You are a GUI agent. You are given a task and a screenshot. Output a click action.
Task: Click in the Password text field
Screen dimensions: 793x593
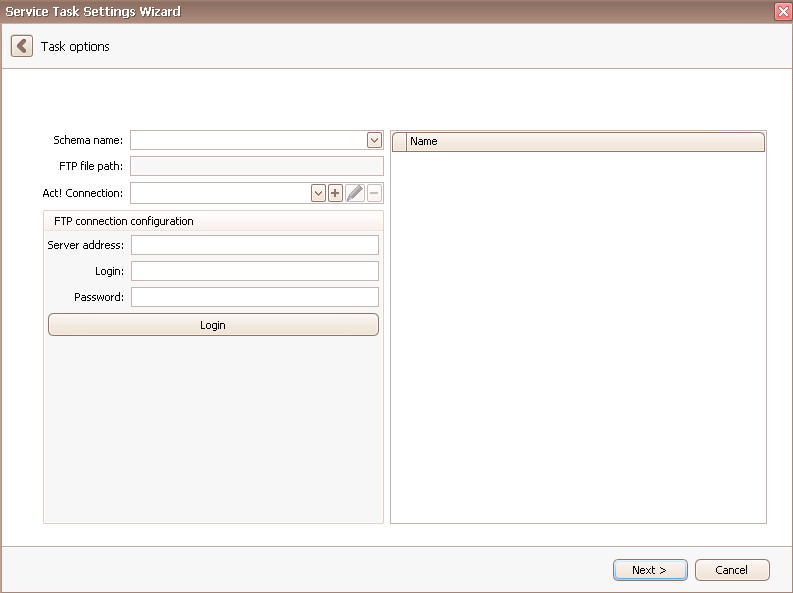(255, 297)
